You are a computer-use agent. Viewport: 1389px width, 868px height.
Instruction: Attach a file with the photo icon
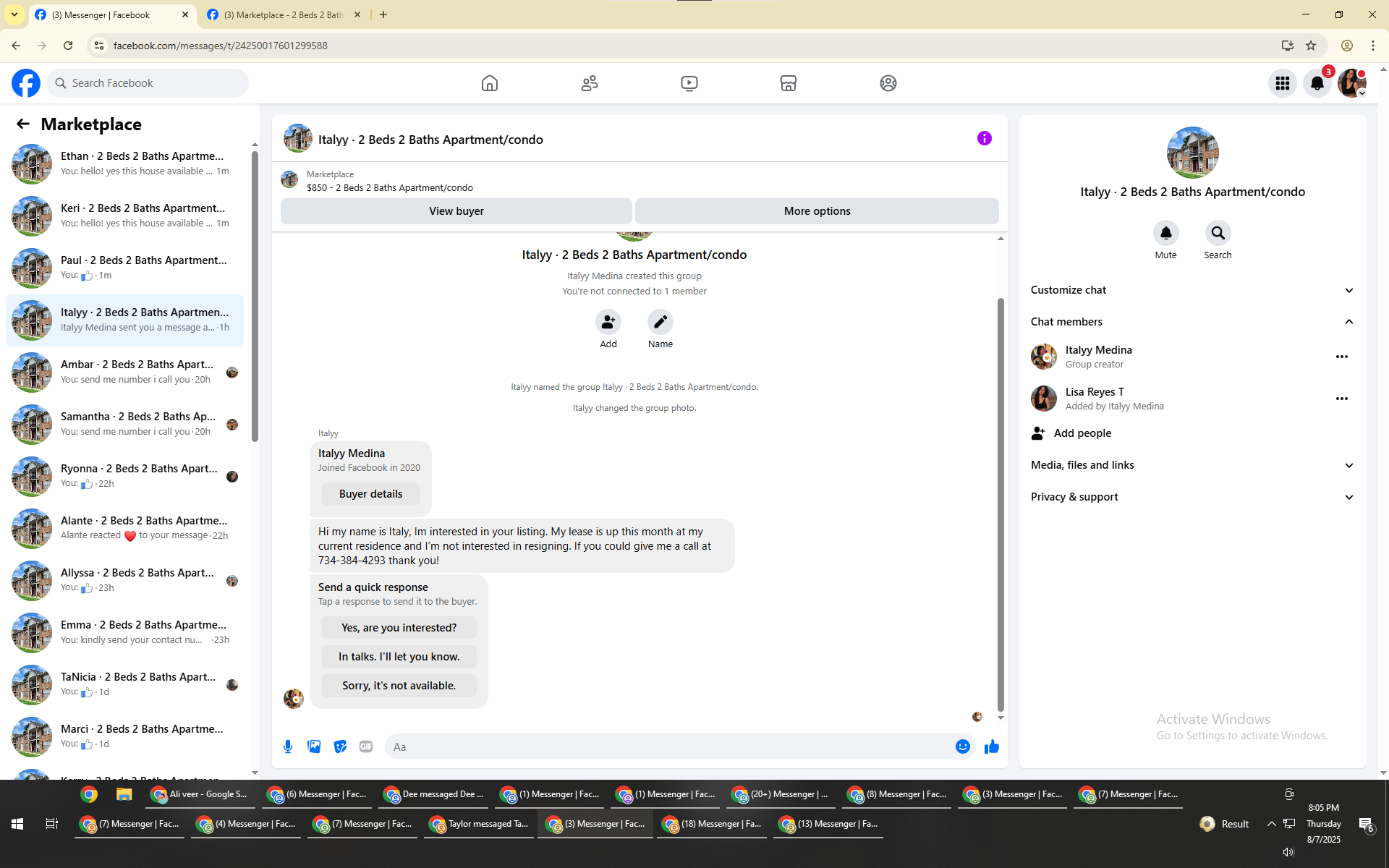[314, 746]
